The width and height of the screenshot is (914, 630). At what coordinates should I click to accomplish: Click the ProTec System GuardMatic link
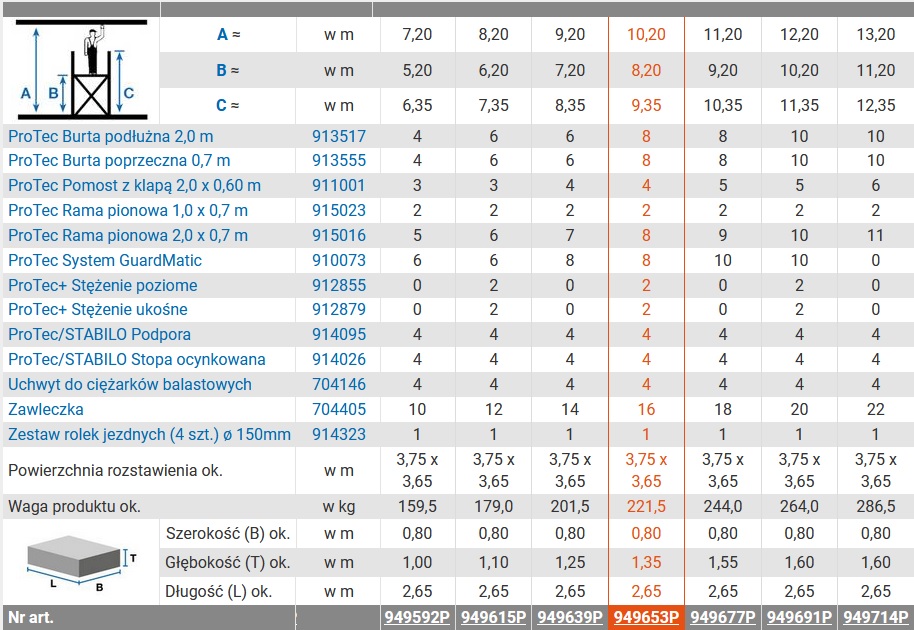click(105, 261)
